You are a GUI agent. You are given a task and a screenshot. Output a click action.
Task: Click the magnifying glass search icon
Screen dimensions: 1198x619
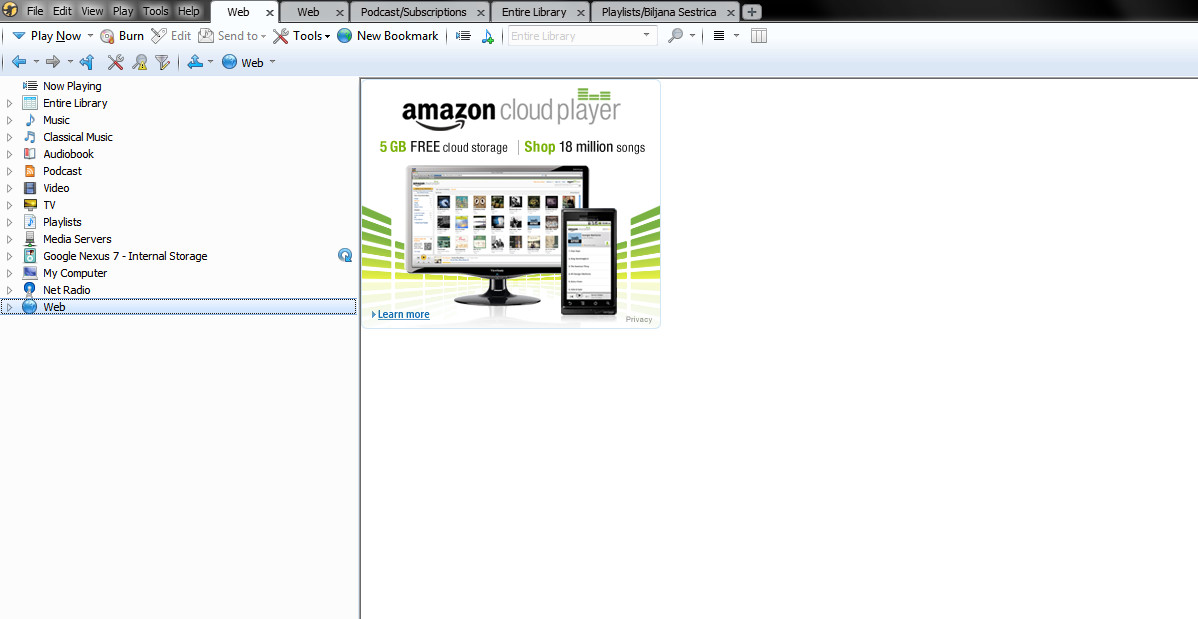[676, 36]
